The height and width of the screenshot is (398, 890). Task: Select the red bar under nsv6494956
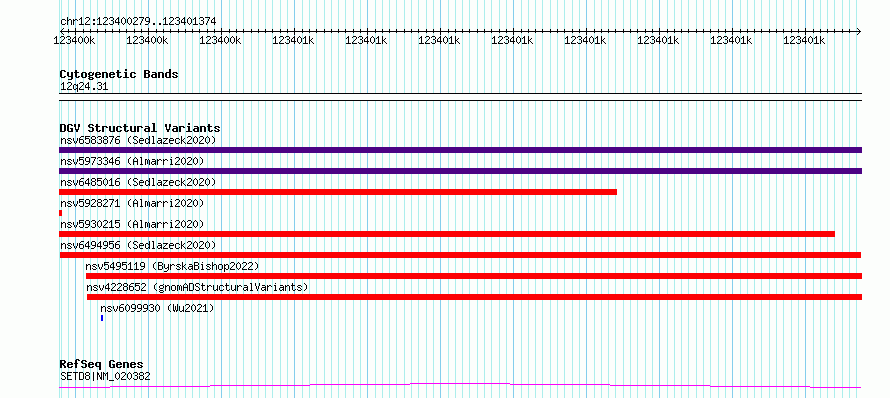[460, 255]
